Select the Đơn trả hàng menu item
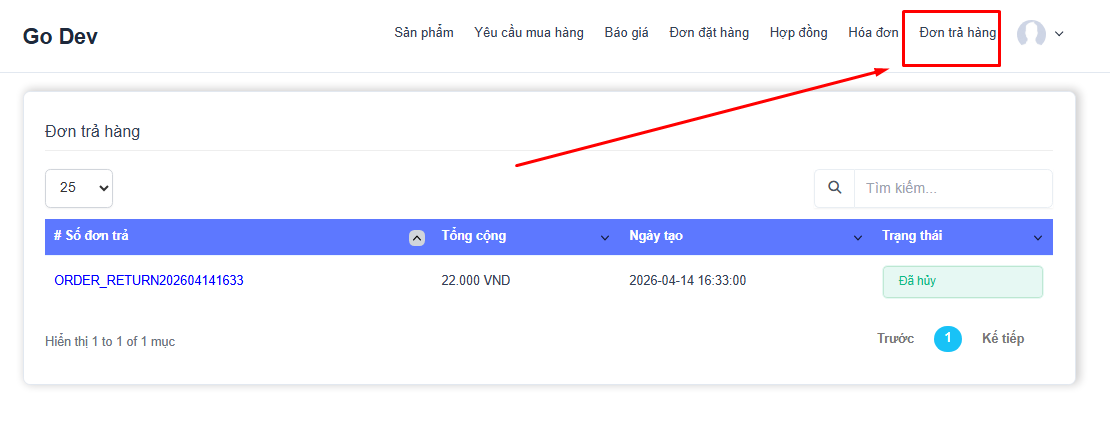The height and width of the screenshot is (428, 1110). click(x=957, y=33)
